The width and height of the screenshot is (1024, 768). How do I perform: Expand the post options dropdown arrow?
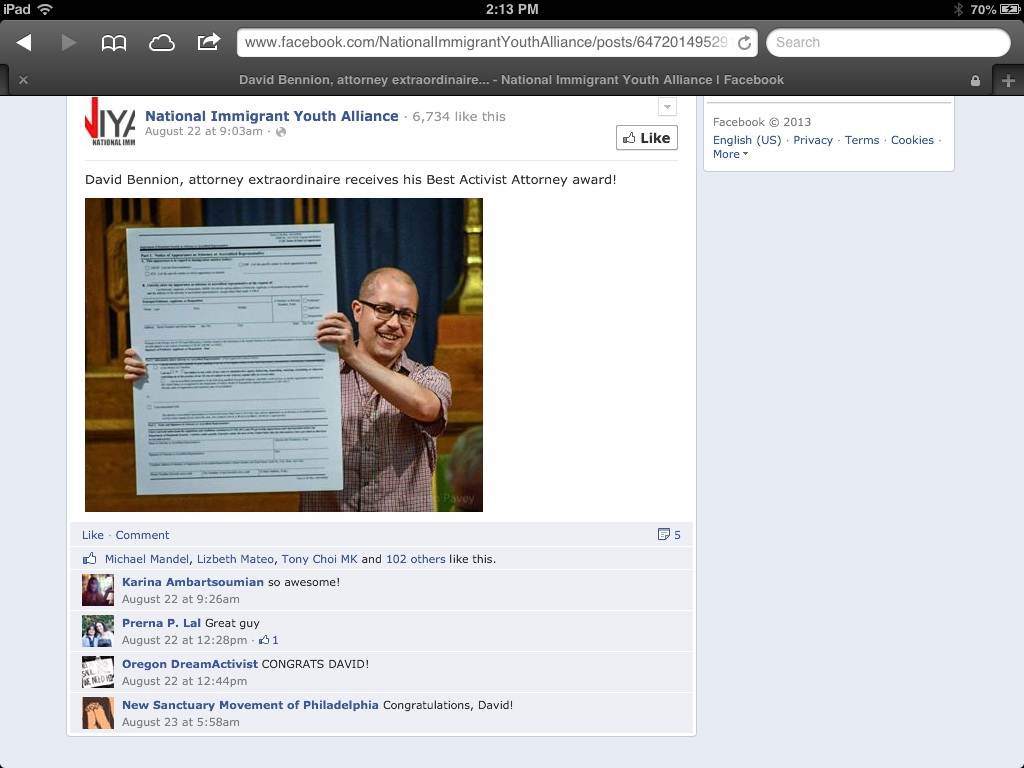coord(667,106)
